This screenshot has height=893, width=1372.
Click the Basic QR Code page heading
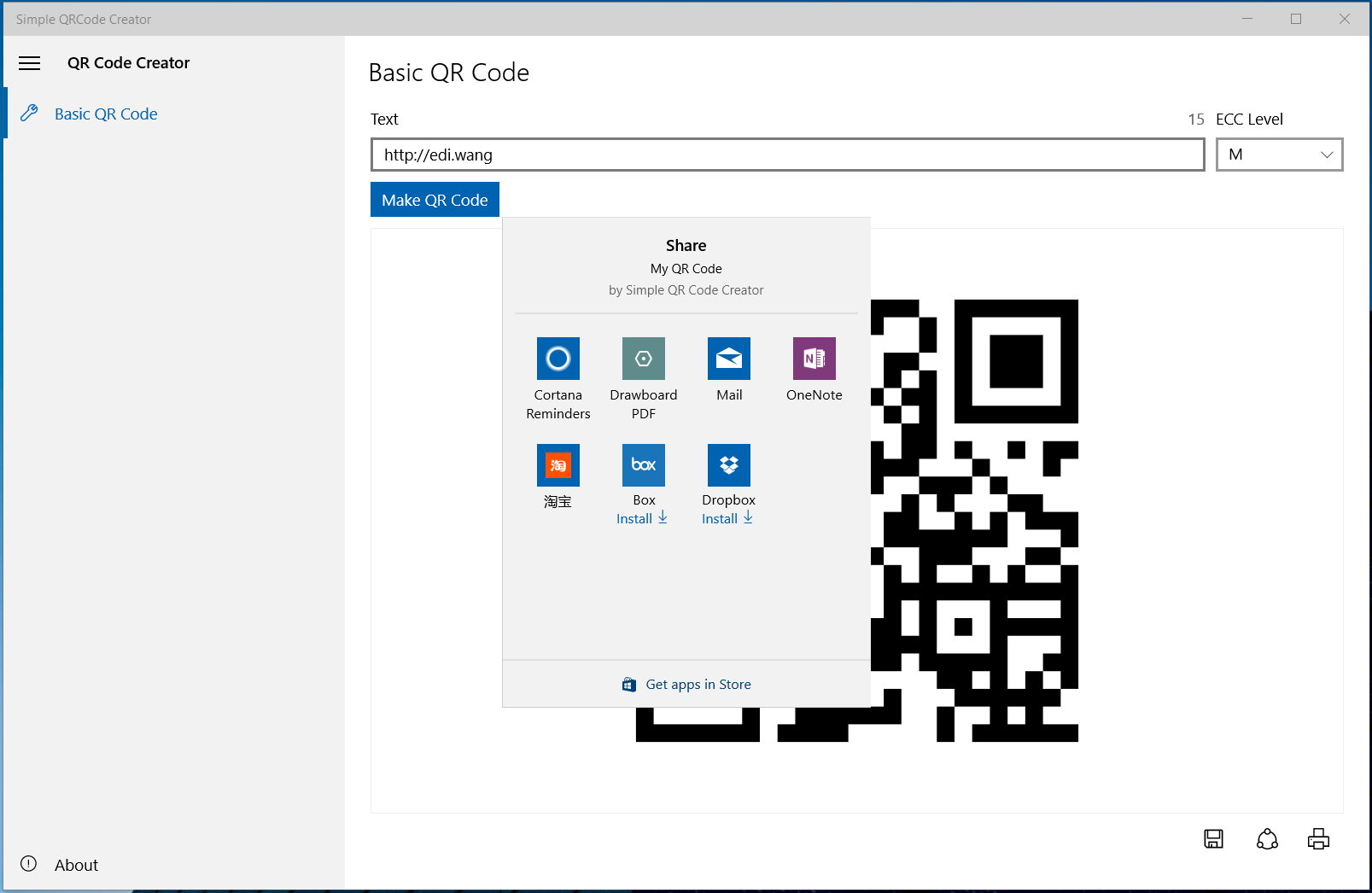(x=449, y=73)
